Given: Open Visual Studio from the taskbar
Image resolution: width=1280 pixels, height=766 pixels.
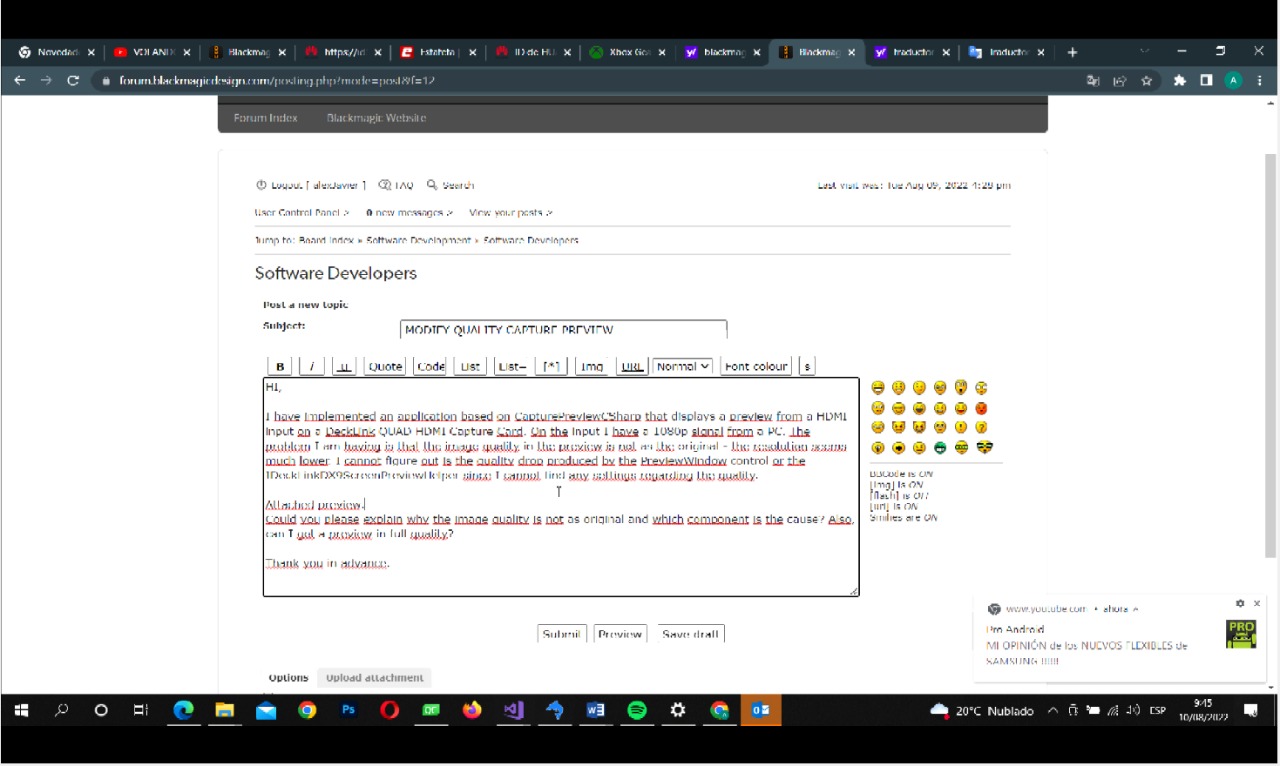Looking at the screenshot, I should (513, 711).
